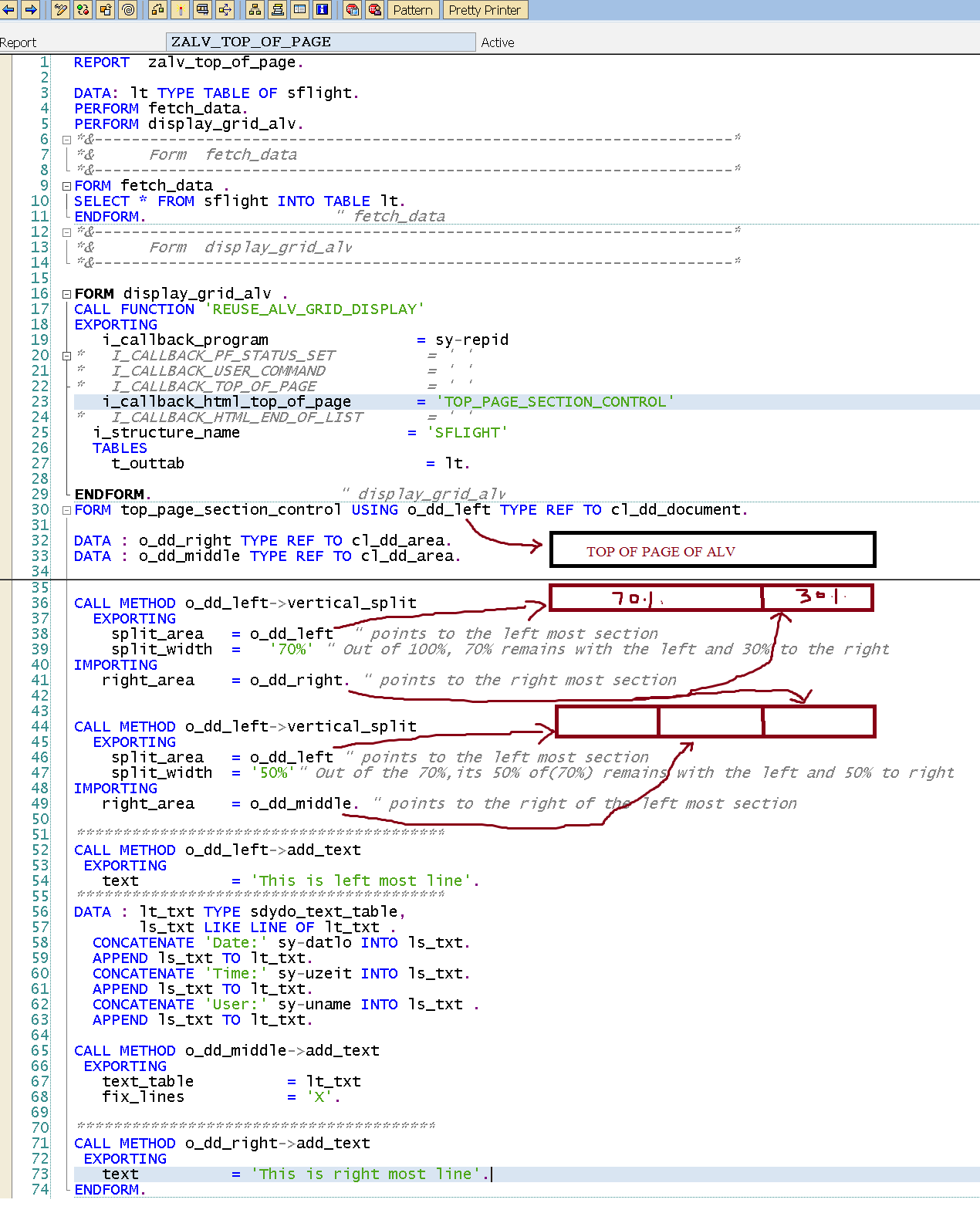The width and height of the screenshot is (980, 1220).
Task: Click the Forward arrow icon
Action: point(31,9)
